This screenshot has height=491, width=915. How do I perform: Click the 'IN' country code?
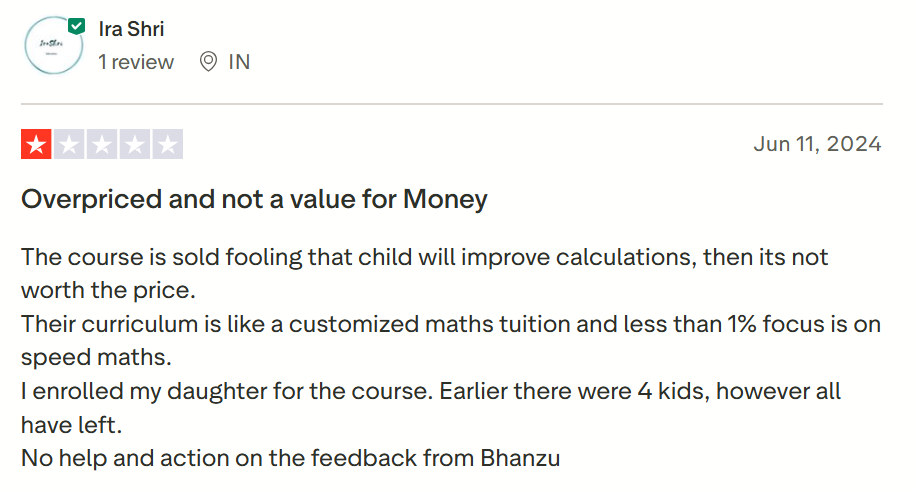(239, 62)
